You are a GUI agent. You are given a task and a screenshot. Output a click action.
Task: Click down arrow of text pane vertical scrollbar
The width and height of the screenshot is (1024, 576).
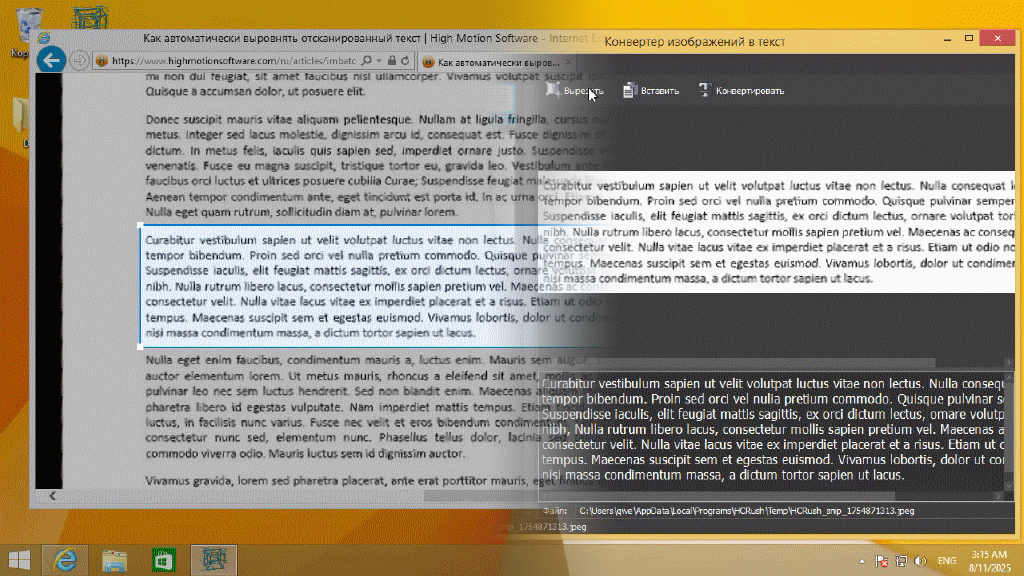[1009, 485]
